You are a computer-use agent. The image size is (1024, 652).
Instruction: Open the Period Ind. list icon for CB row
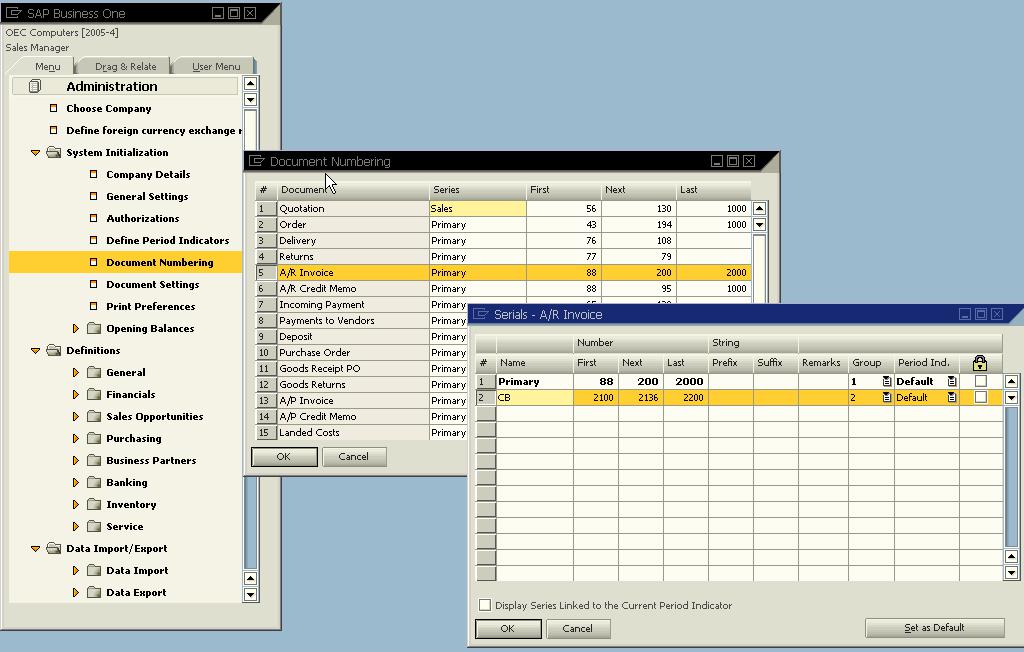(952, 397)
